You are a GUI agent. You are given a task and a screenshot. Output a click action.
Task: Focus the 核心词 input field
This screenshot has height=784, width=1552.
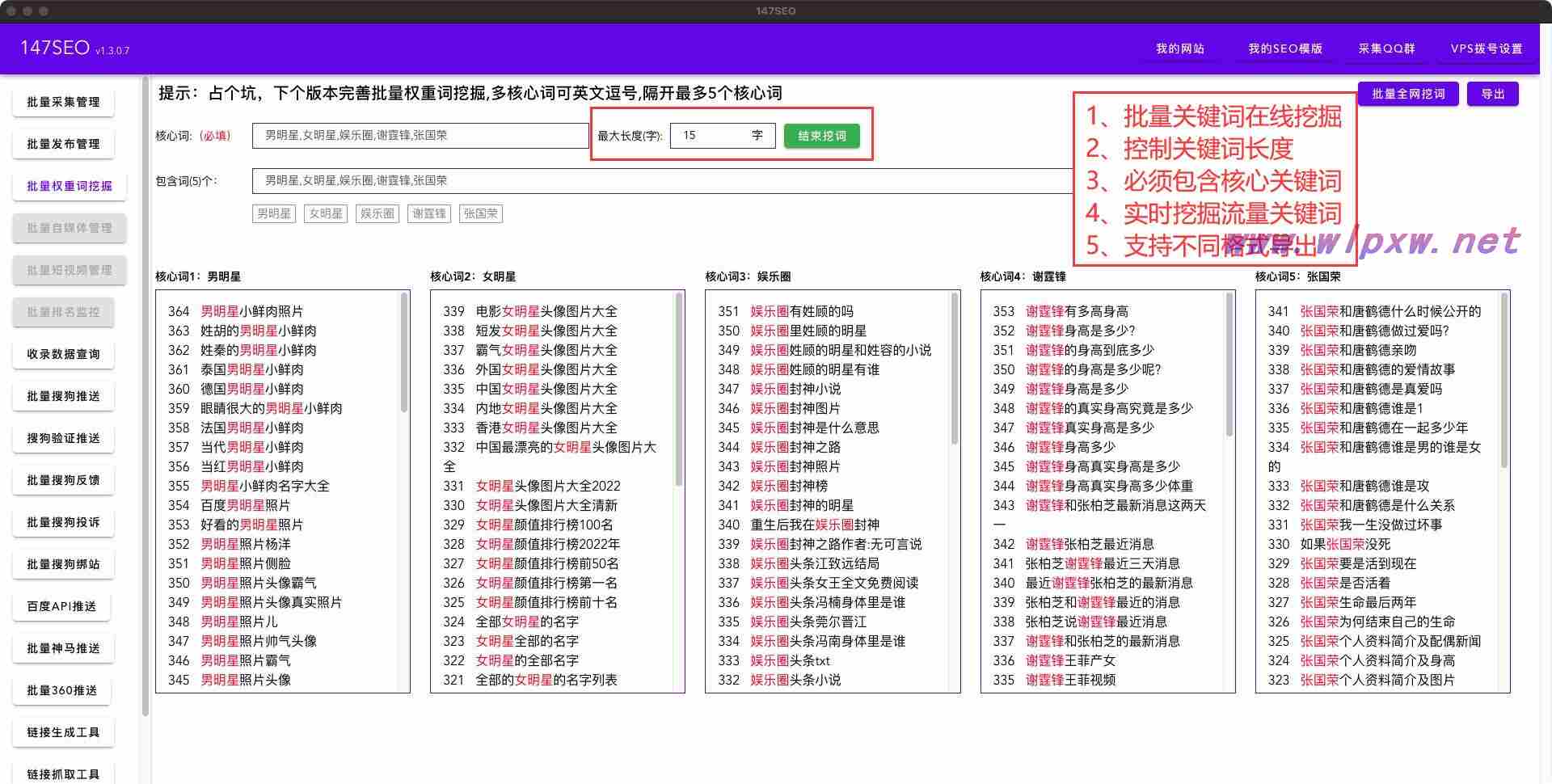(x=420, y=136)
